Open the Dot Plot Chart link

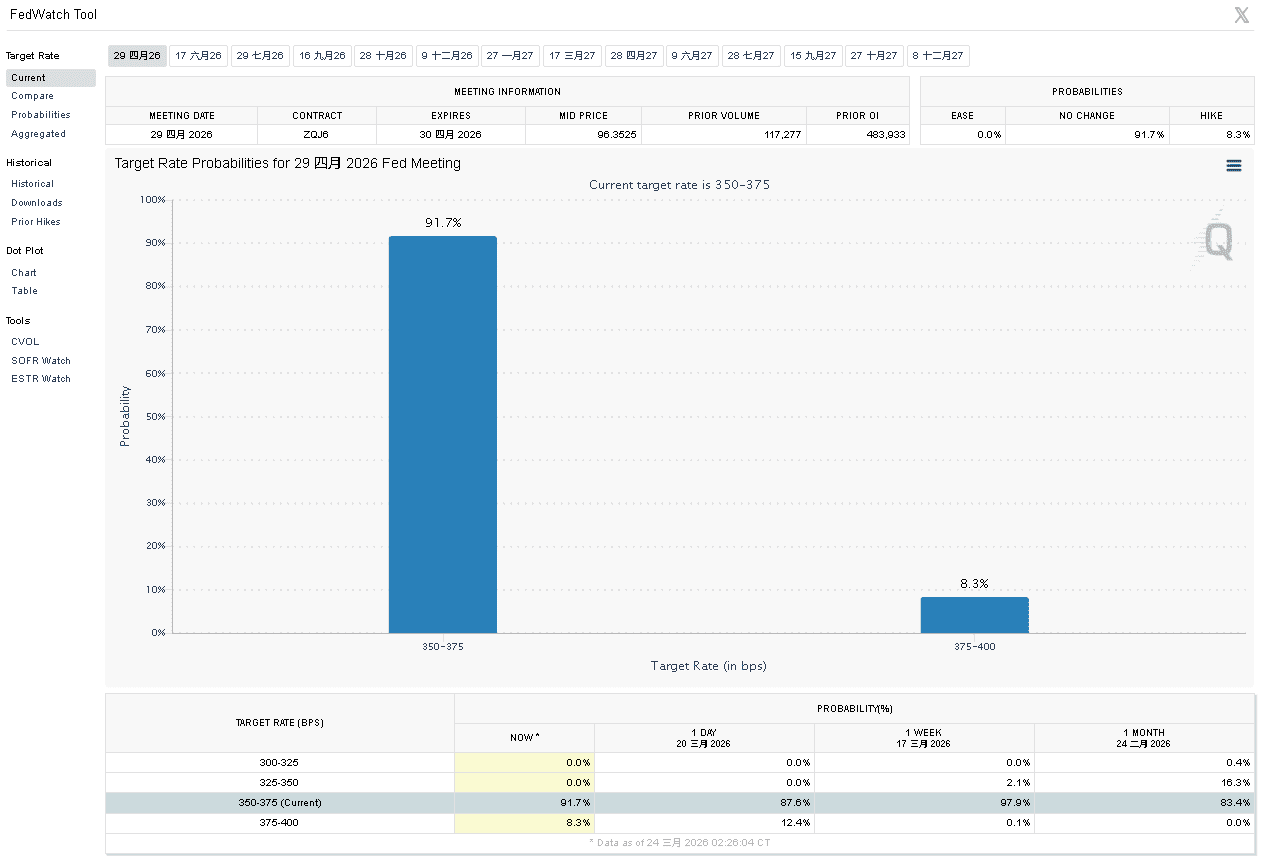coord(24,273)
